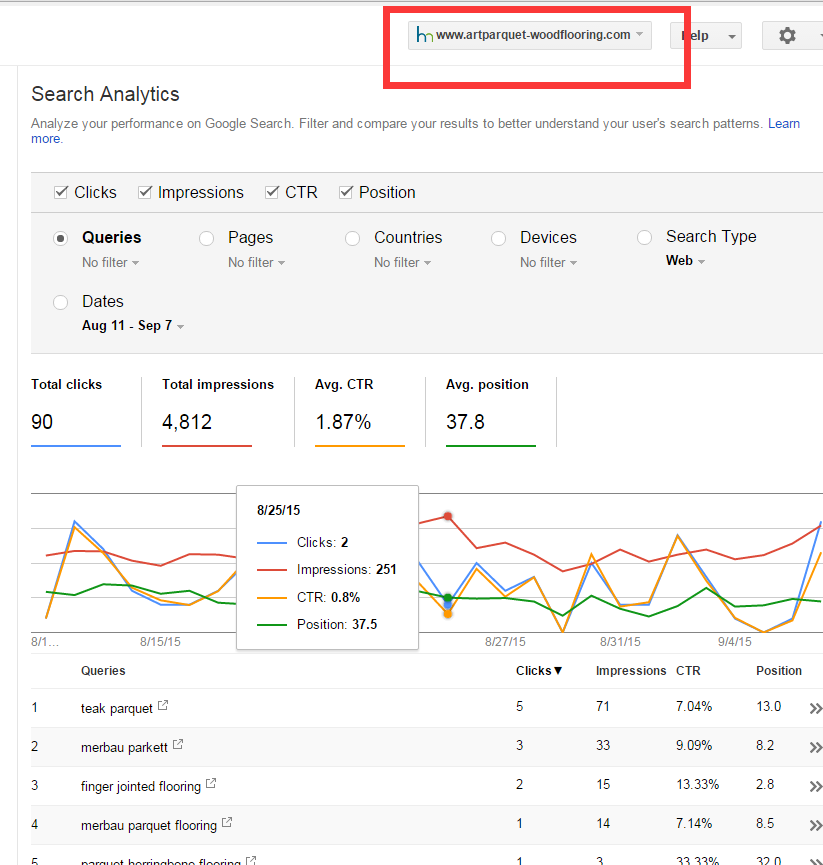Click the green position data point on chart
823x865 pixels.
tap(448, 598)
